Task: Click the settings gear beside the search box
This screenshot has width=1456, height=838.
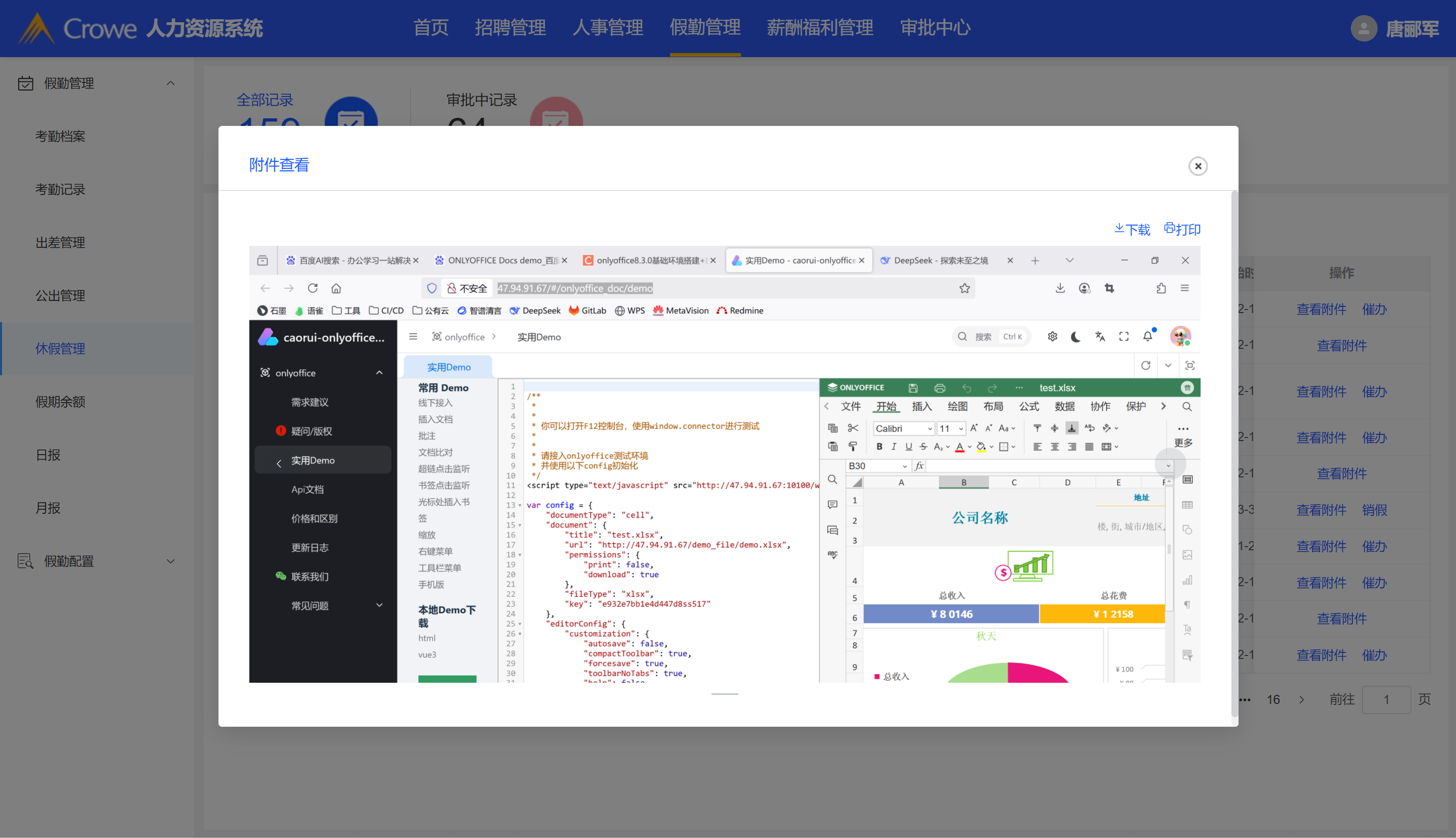Action: tap(1052, 337)
